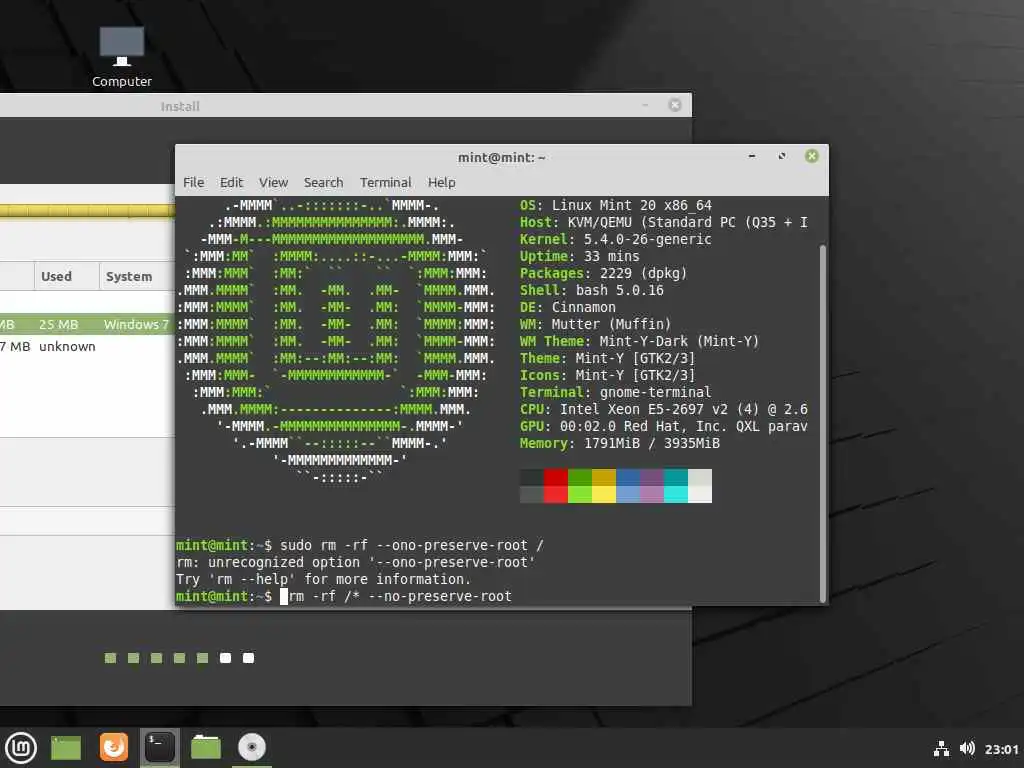Open the terminal Search menu
Image resolution: width=1024 pixels, height=768 pixels.
pyautogui.click(x=323, y=183)
